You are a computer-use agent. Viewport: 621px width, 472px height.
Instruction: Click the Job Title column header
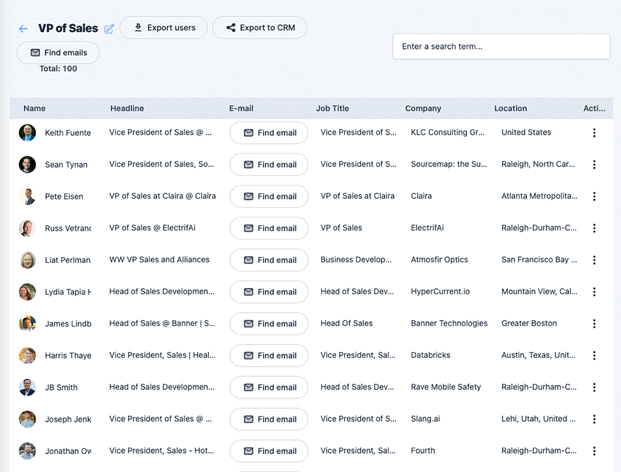pos(332,108)
